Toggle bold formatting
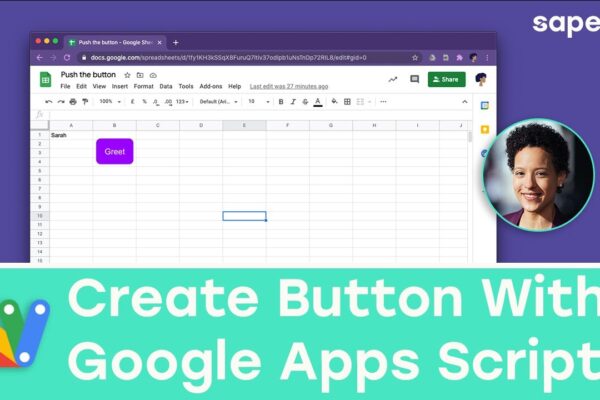600x400 pixels. pyautogui.click(x=281, y=102)
